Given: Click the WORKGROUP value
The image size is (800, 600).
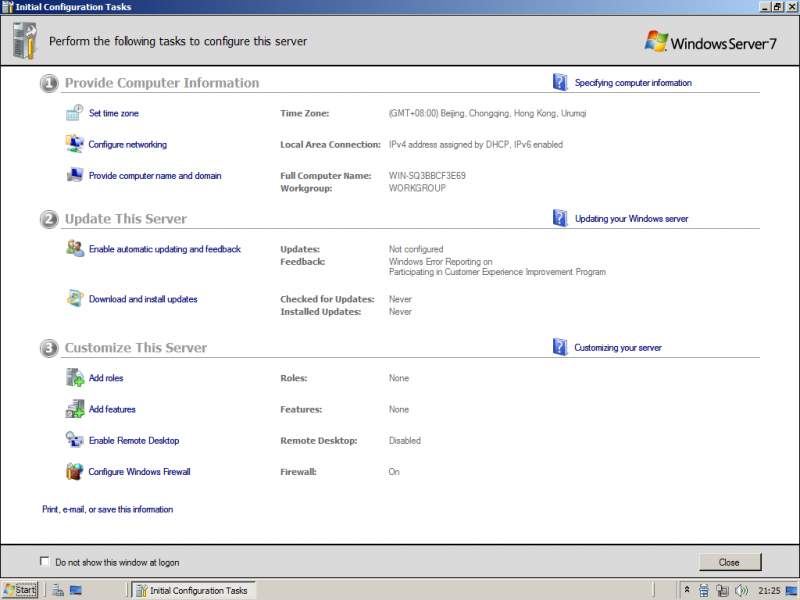Looking at the screenshot, I should (417, 188).
